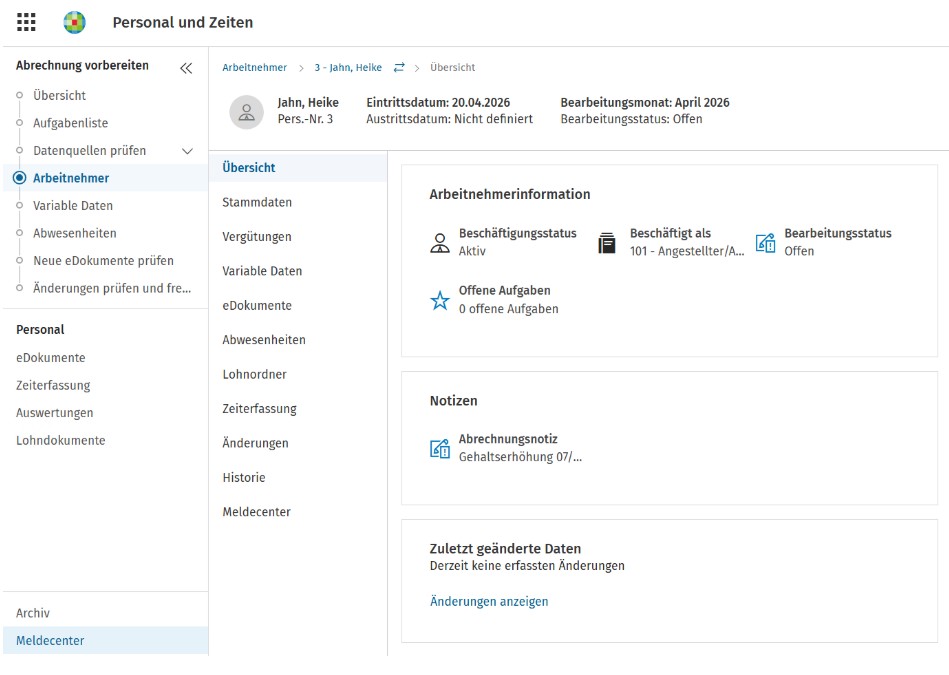Click the colorful globe logo

(x=74, y=22)
